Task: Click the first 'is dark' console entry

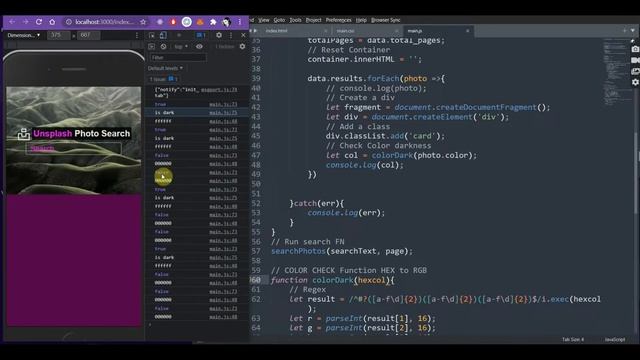Action: 164,113
